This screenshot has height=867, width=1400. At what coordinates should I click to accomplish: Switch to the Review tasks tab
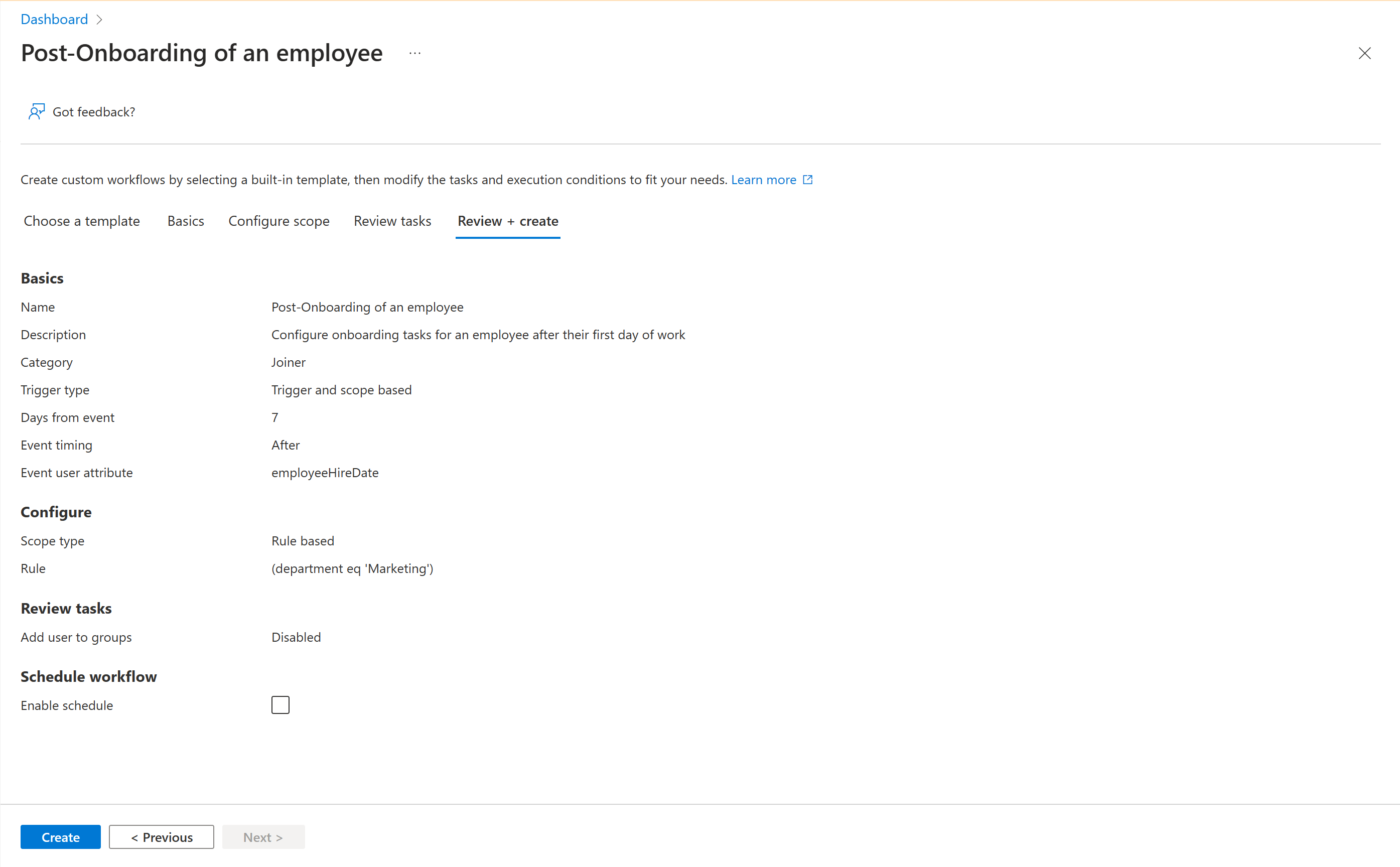(392, 221)
